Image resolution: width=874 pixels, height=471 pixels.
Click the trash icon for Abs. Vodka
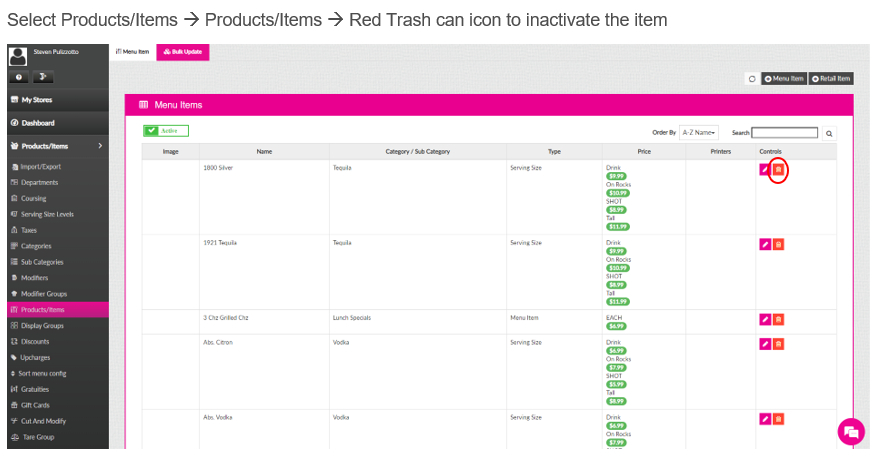click(779, 419)
